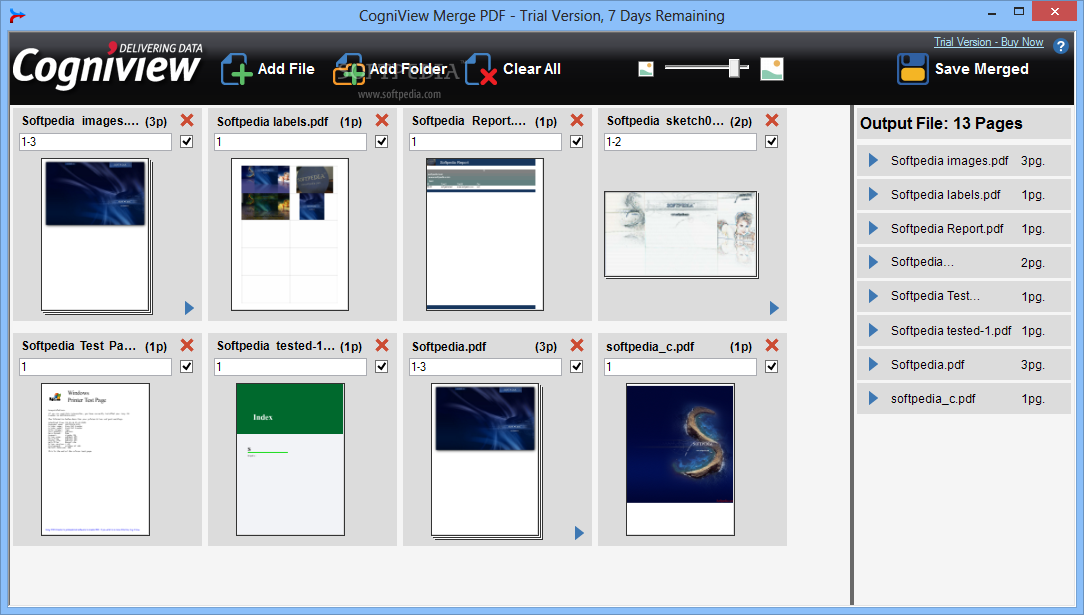The width and height of the screenshot is (1084, 615).
Task: Click Softpedia images.pdf name in output list
Action: coord(949,160)
